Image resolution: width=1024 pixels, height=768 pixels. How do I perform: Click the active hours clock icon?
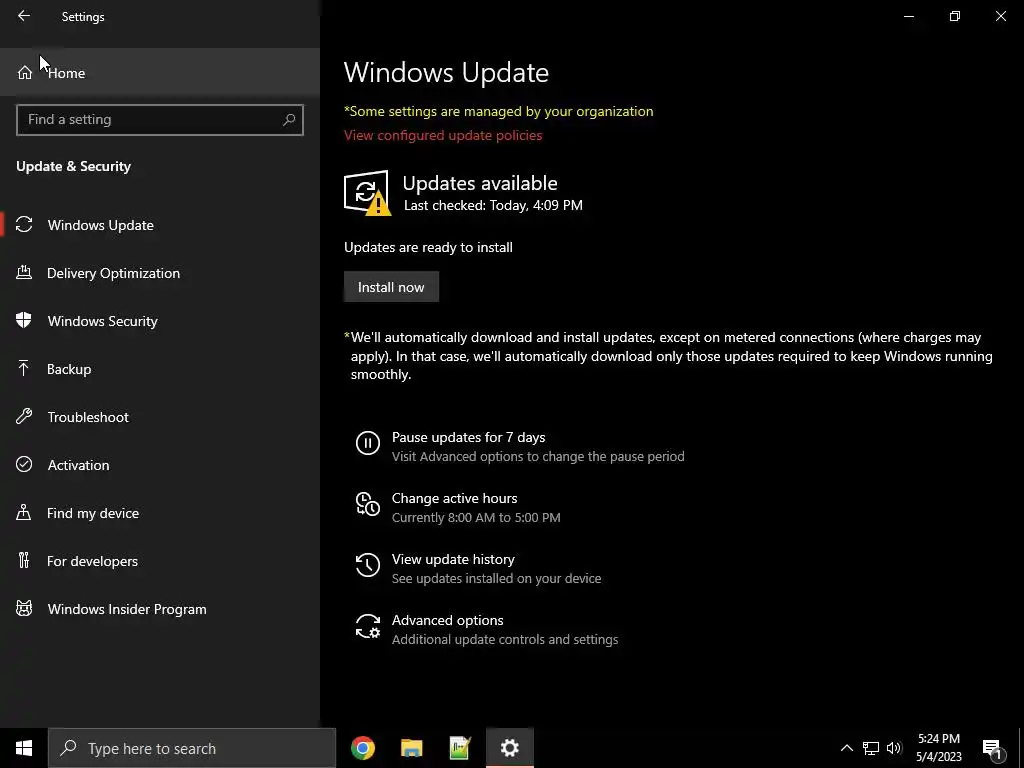368,504
